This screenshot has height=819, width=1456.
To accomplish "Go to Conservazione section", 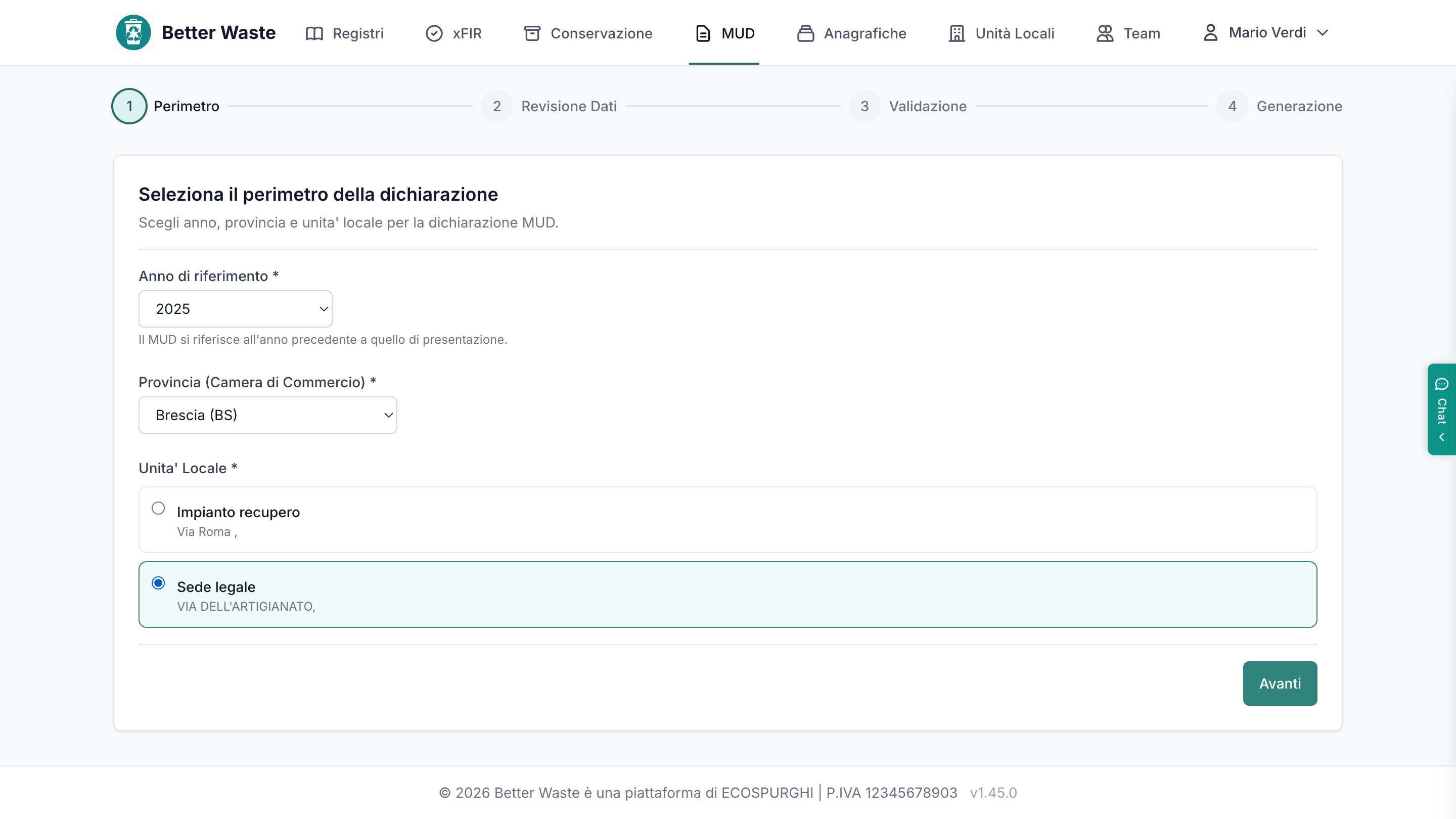I will coord(588,33).
